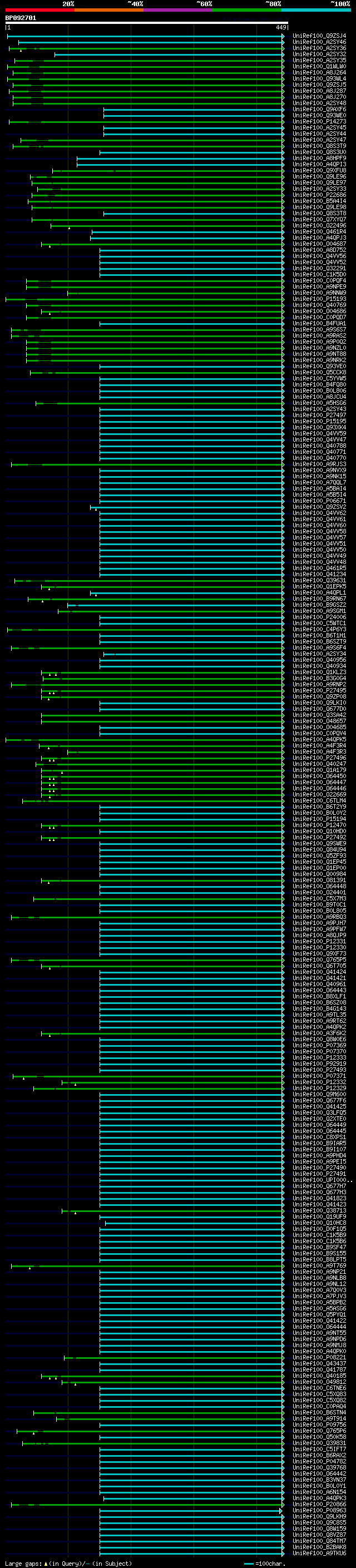
Task: Select the UniRef100_Q5CCK8 label
Action: pyautogui.click(x=319, y=373)
